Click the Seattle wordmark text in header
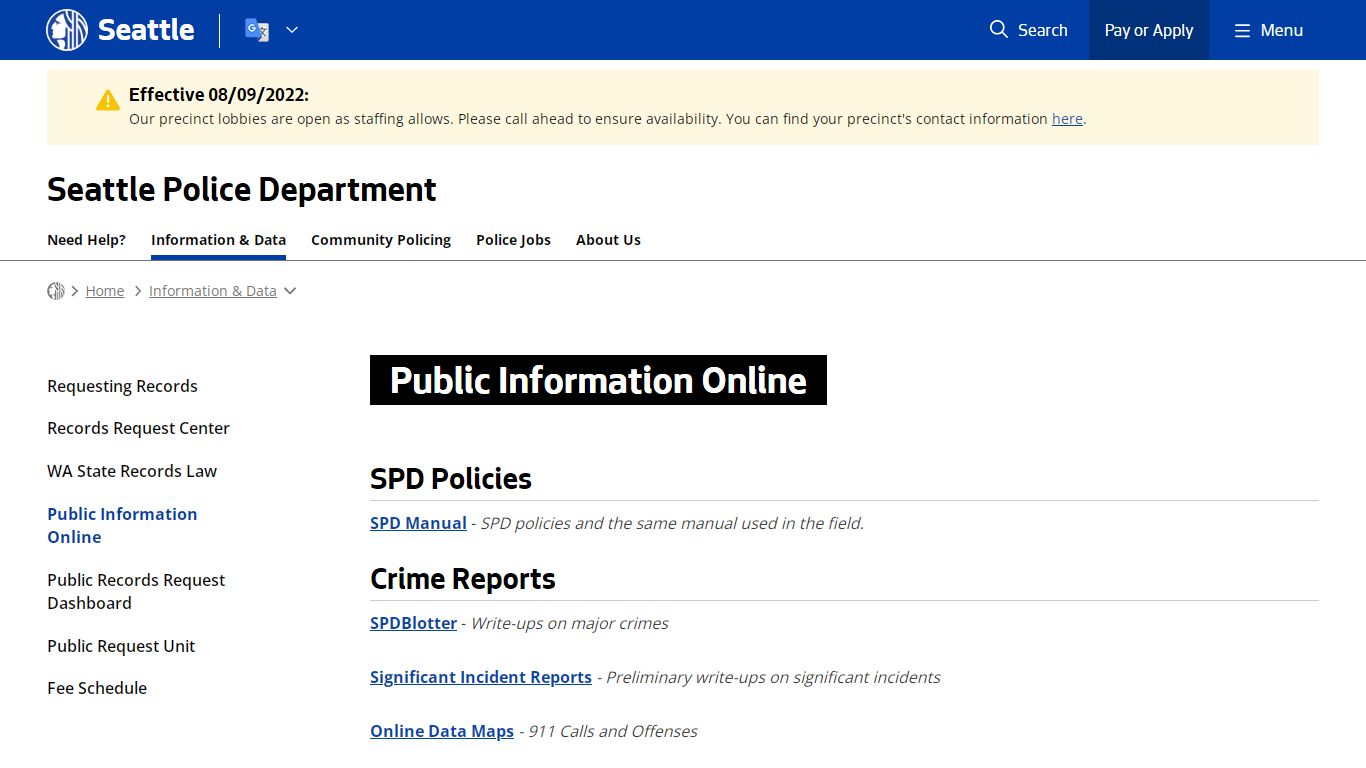This screenshot has width=1366, height=768. click(146, 30)
